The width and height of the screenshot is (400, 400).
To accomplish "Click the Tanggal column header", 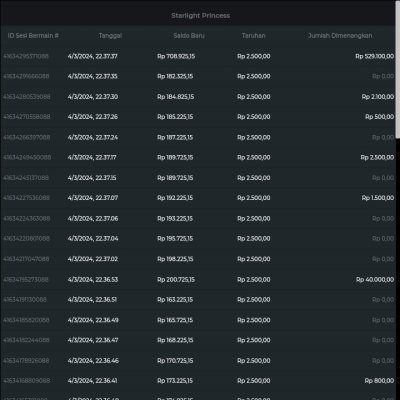I will tap(110, 36).
